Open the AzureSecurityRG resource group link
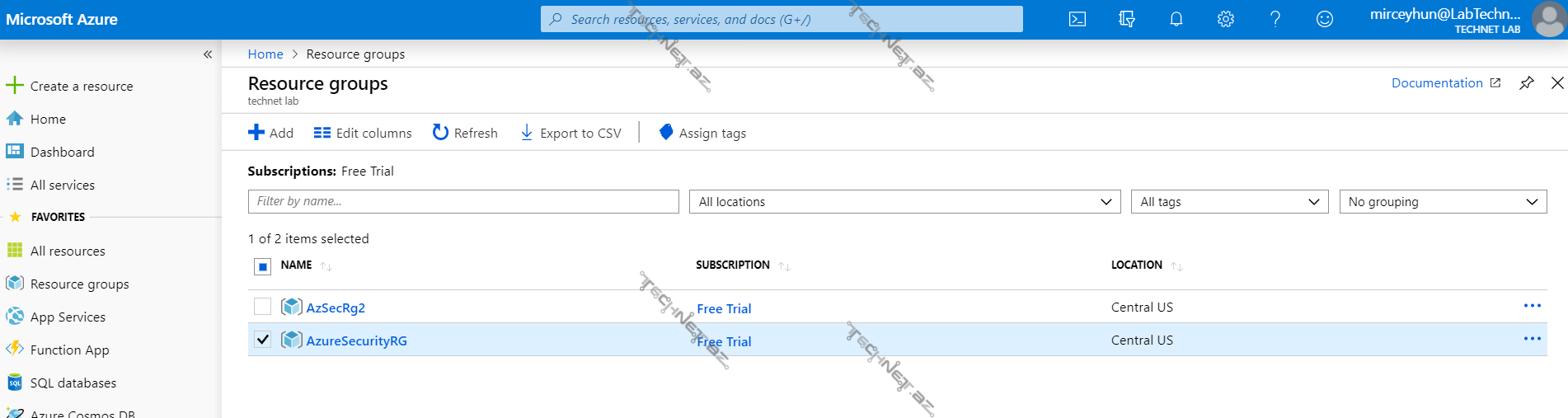The width and height of the screenshot is (1568, 418). tap(357, 341)
